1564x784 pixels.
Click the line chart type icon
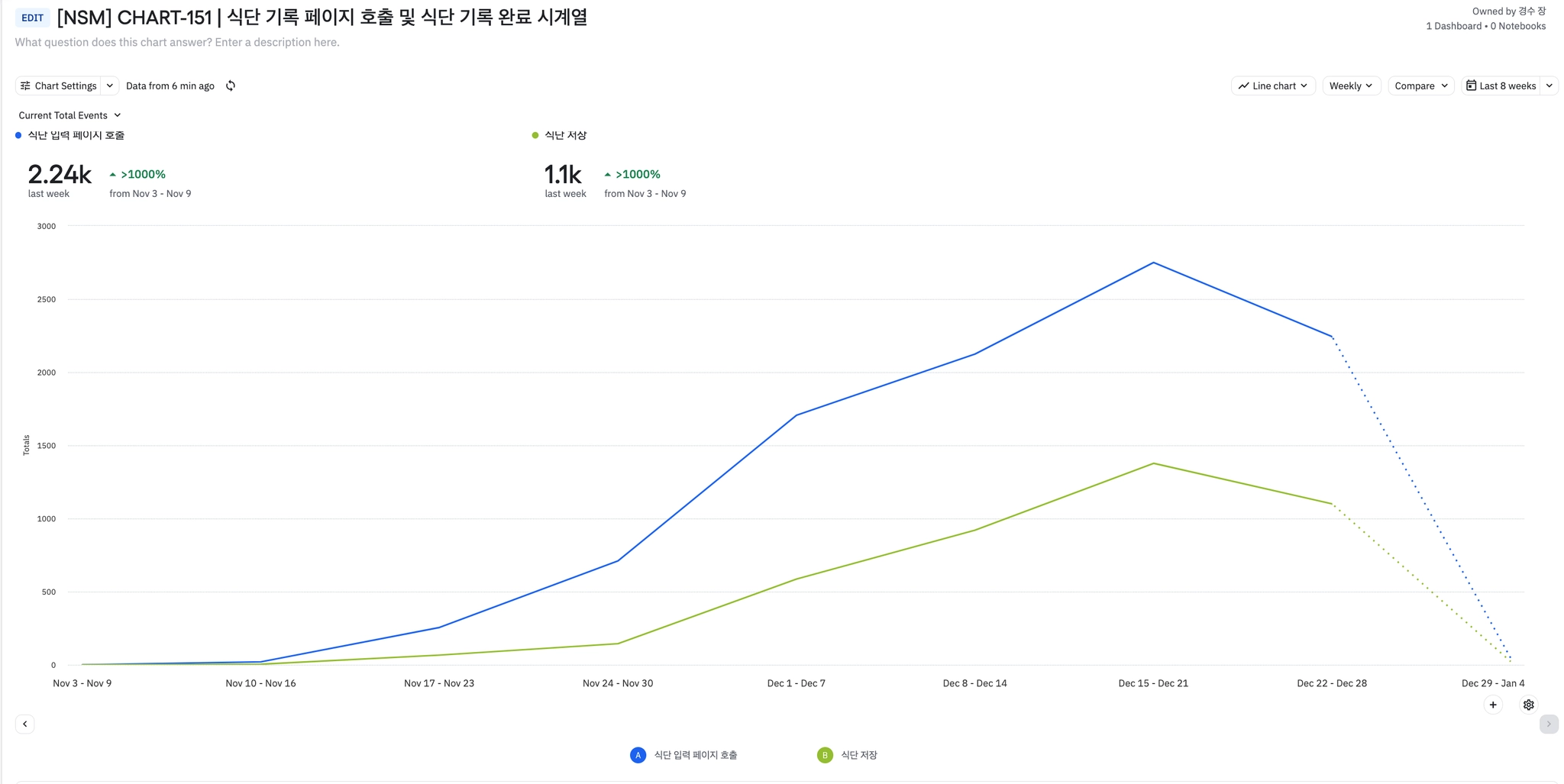(1243, 85)
